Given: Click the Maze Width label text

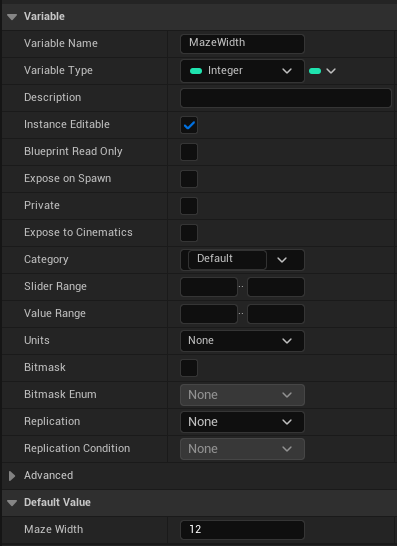Looking at the screenshot, I should [x=54, y=529].
